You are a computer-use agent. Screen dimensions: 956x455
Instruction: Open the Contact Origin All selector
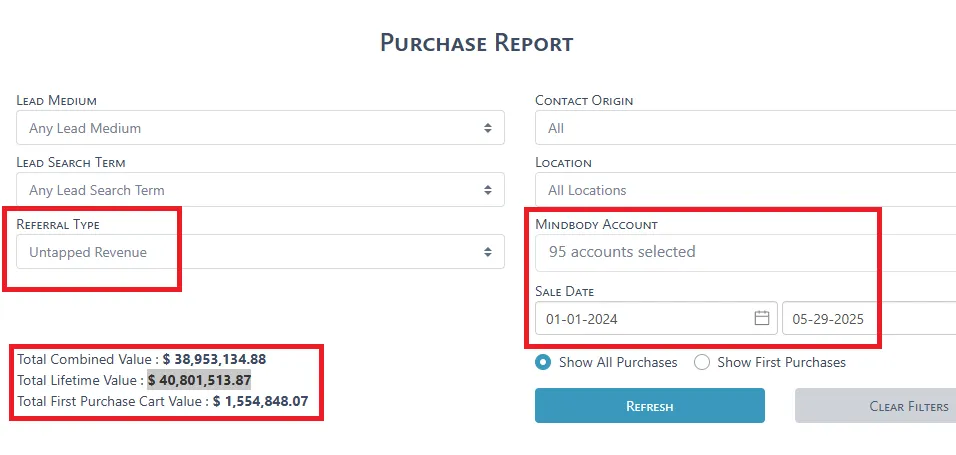click(x=746, y=127)
